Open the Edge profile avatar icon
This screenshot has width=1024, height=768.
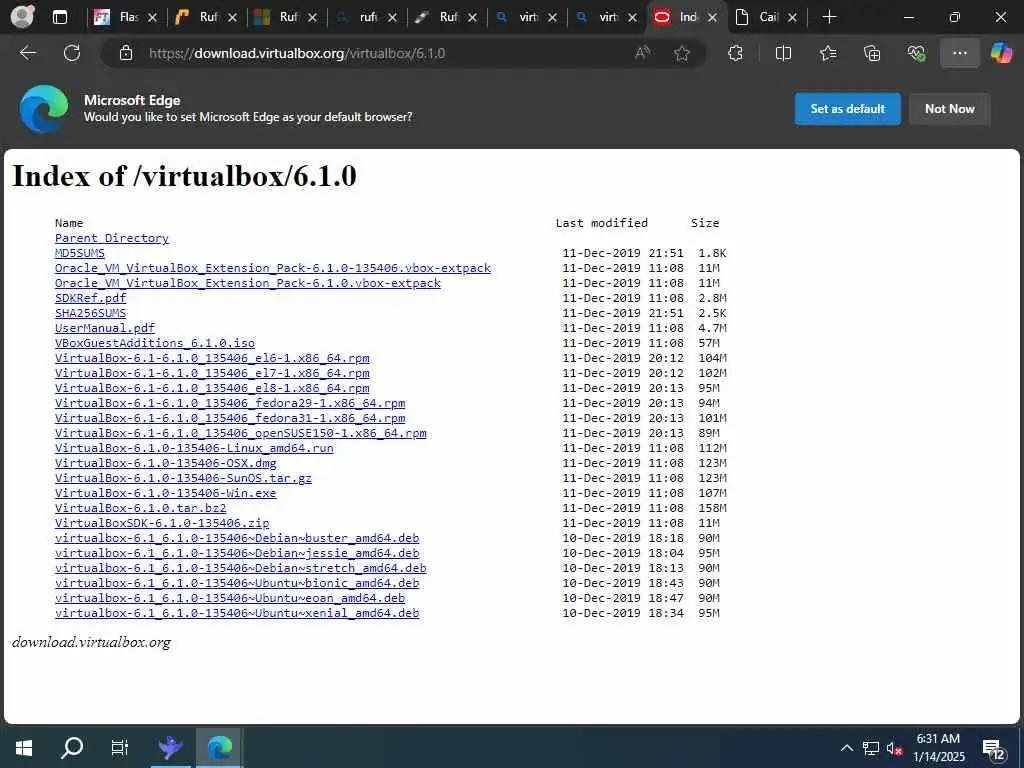pyautogui.click(x=23, y=16)
